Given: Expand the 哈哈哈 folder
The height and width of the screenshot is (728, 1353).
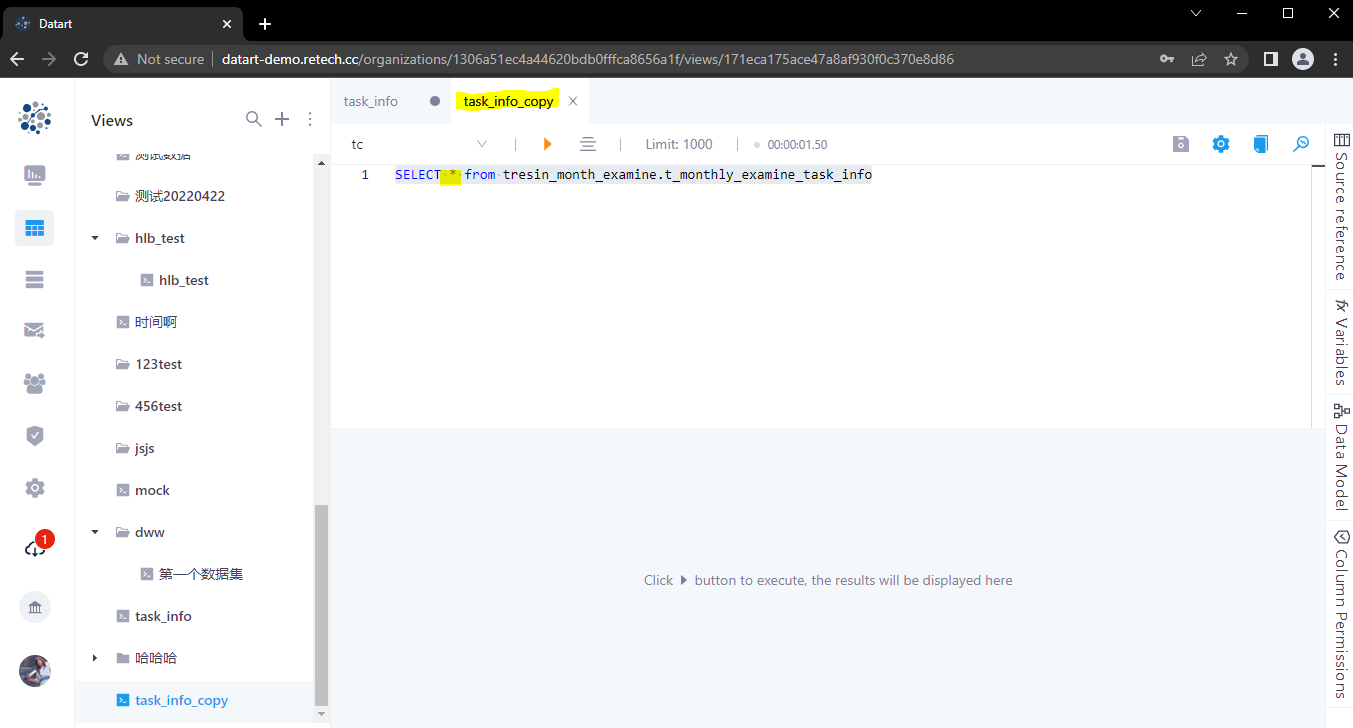Looking at the screenshot, I should [95, 658].
